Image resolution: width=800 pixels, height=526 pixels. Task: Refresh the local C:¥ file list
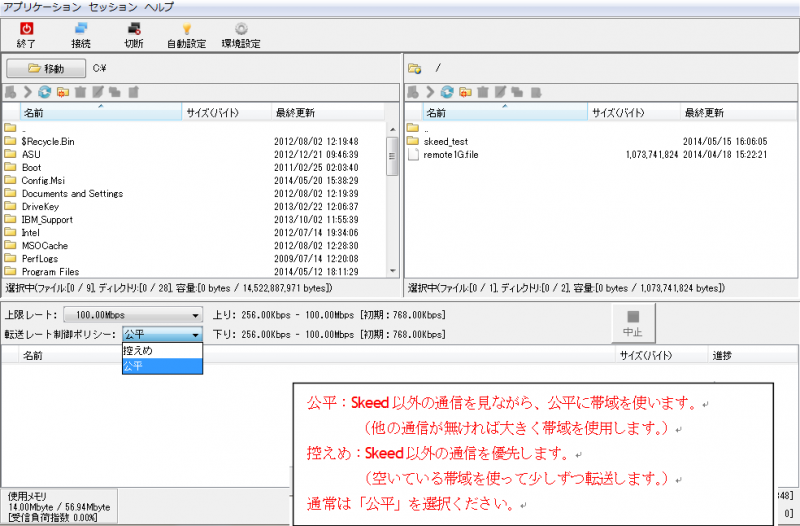(44, 92)
